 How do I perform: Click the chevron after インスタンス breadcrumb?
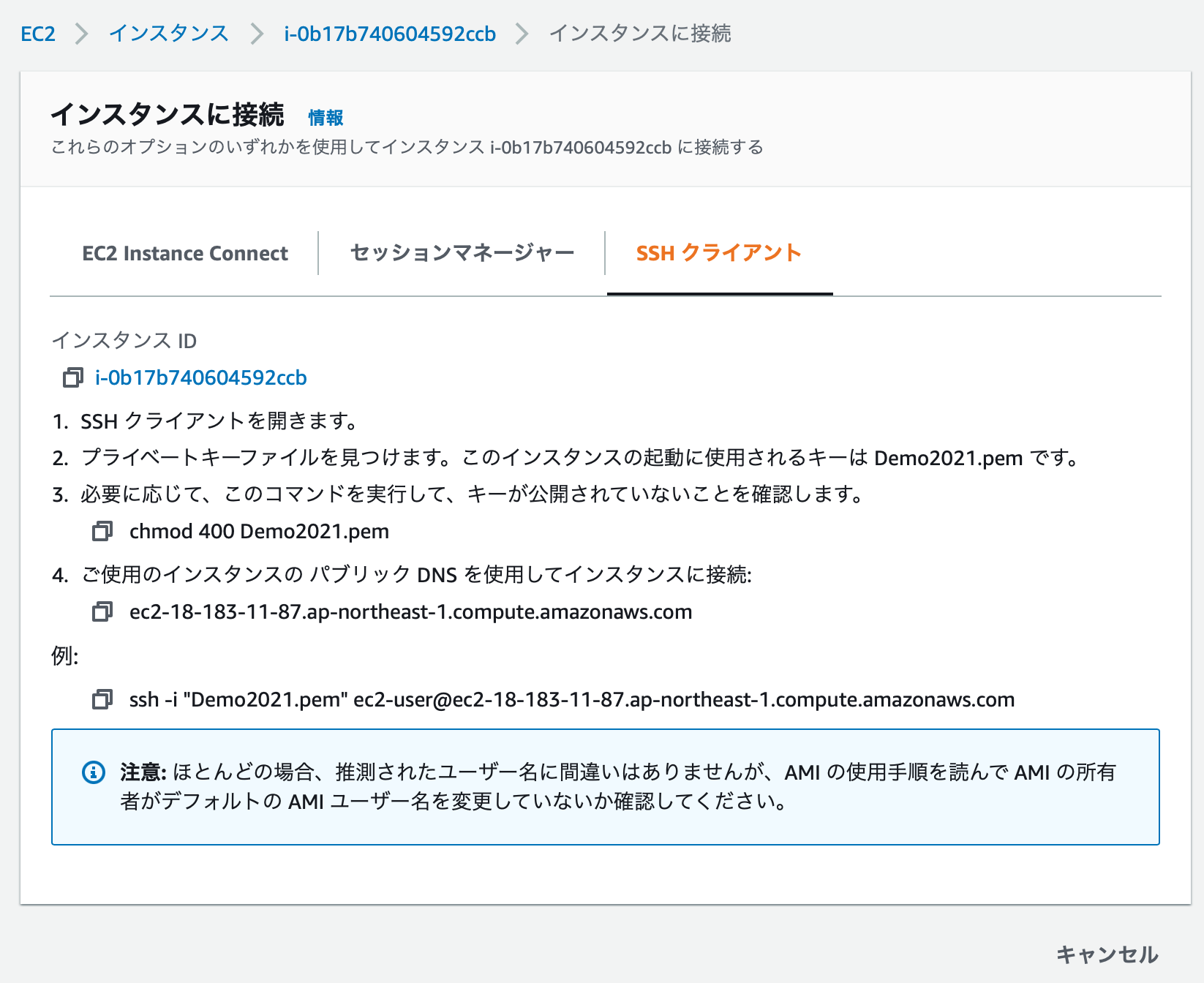257,33
